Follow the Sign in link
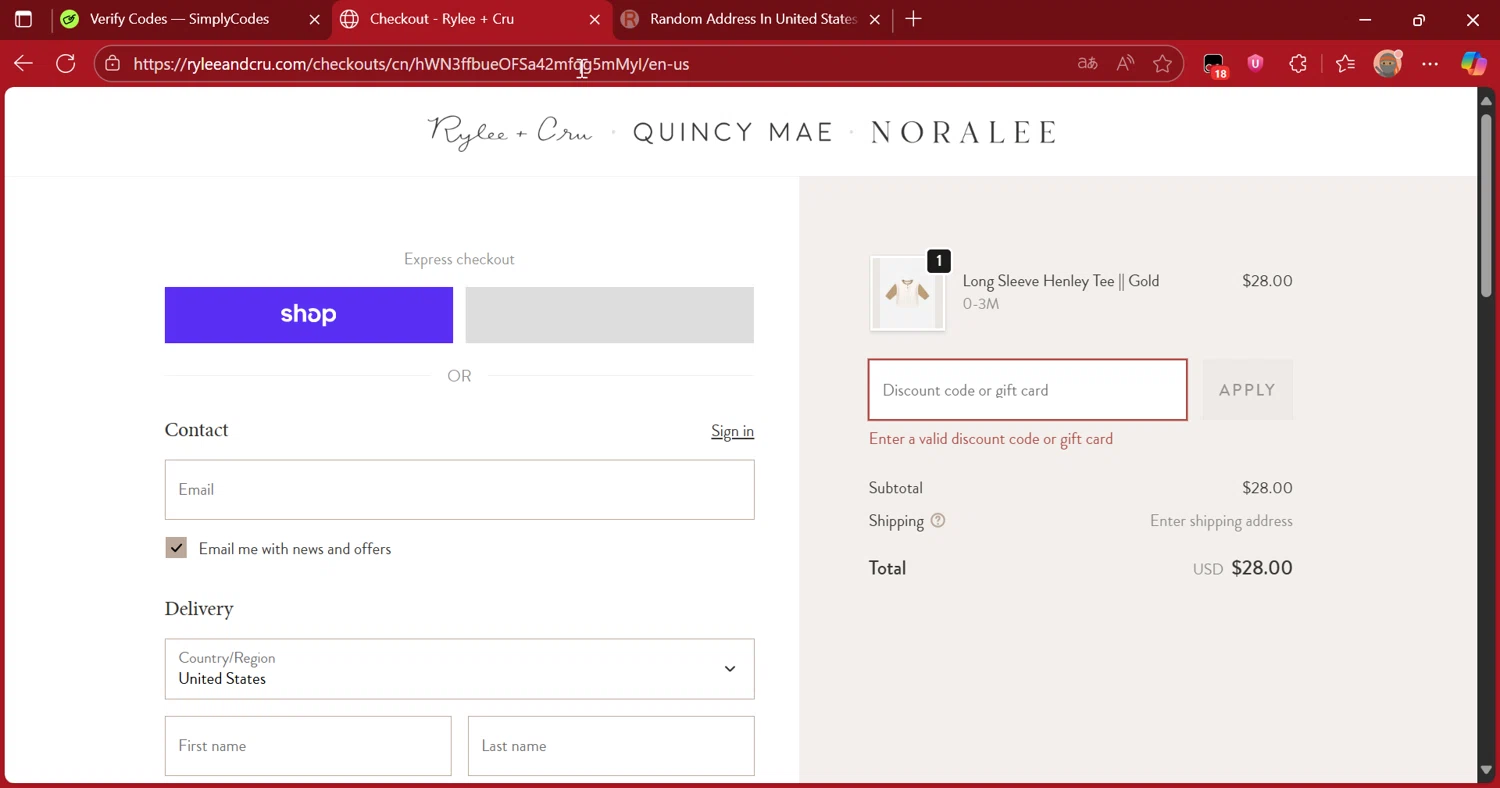The image size is (1500, 788). (x=732, y=431)
